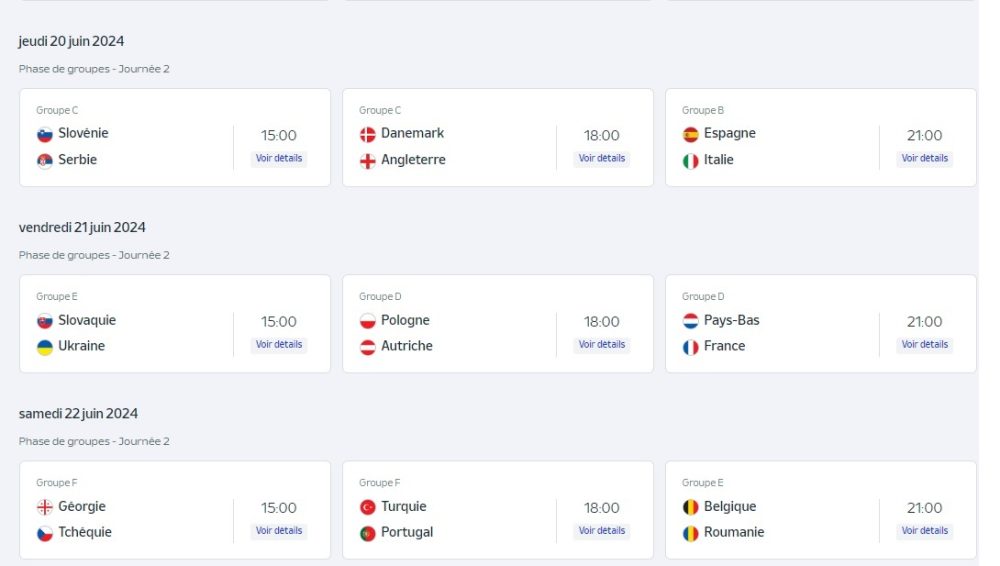
Task: Click the Belgique team name
Action: 730,507
